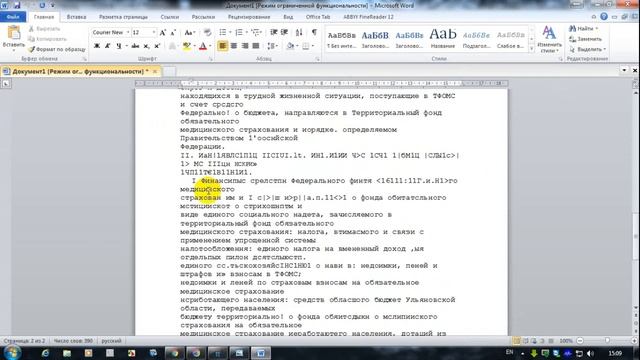Switch to the Вставка ribbon tab
Screen dimensions: 640x360
coord(76,17)
